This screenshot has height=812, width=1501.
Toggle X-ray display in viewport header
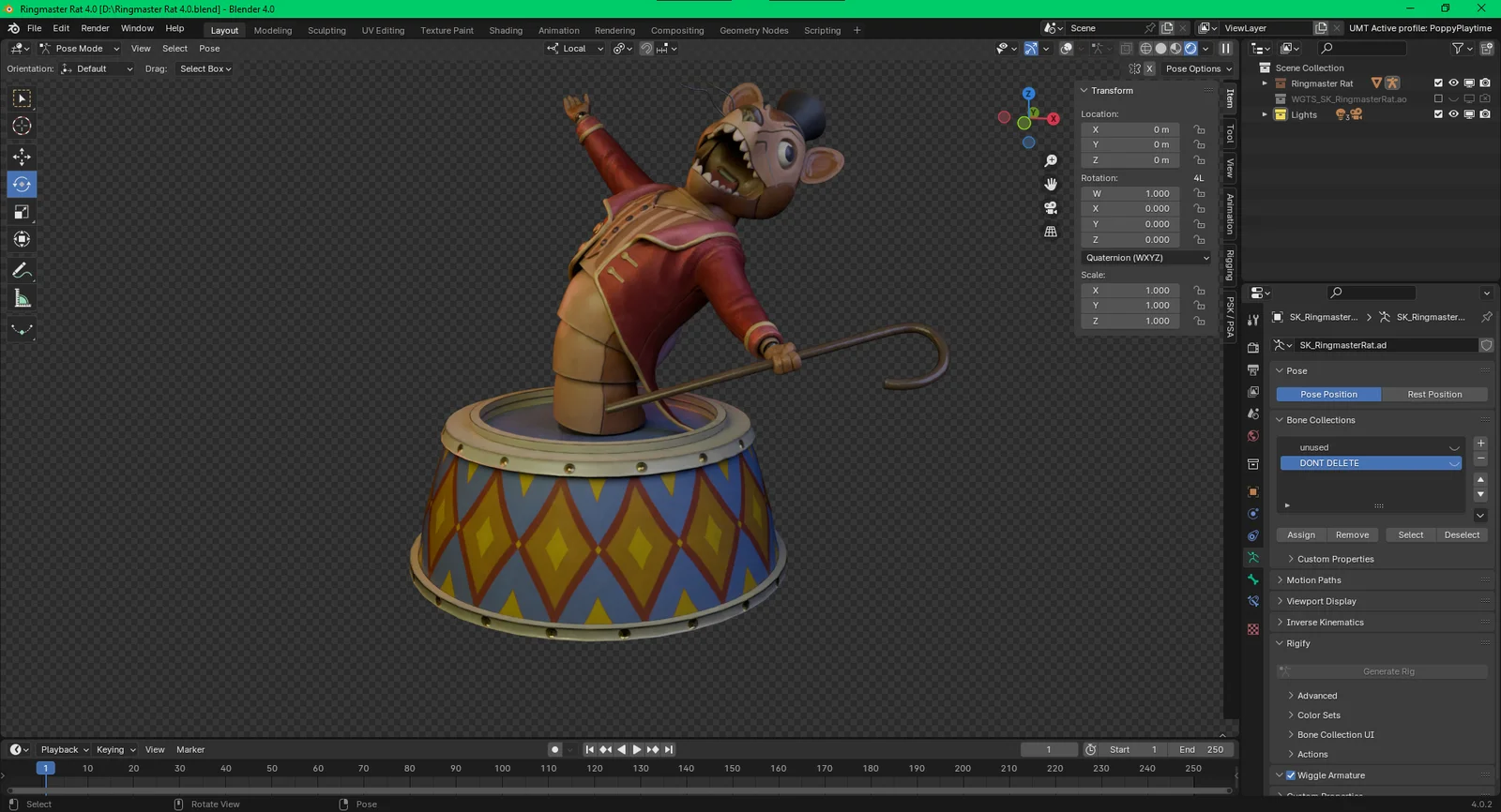1127,49
